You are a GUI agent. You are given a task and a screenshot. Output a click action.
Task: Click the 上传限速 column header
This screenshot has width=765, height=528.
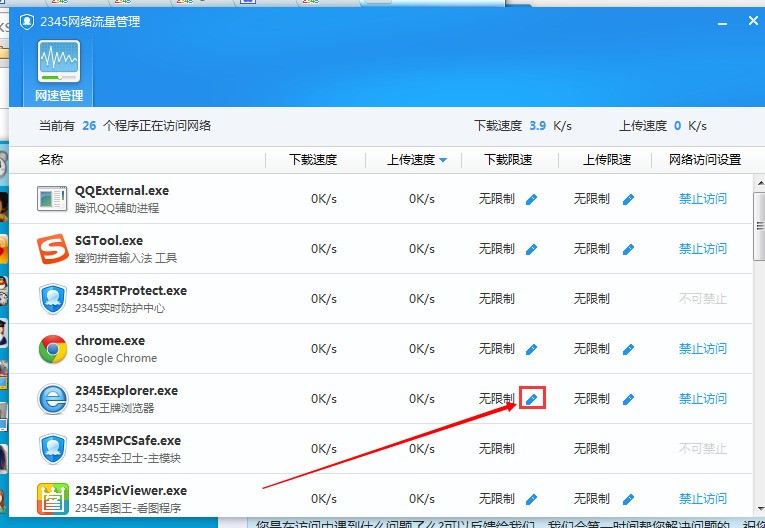pos(607,160)
